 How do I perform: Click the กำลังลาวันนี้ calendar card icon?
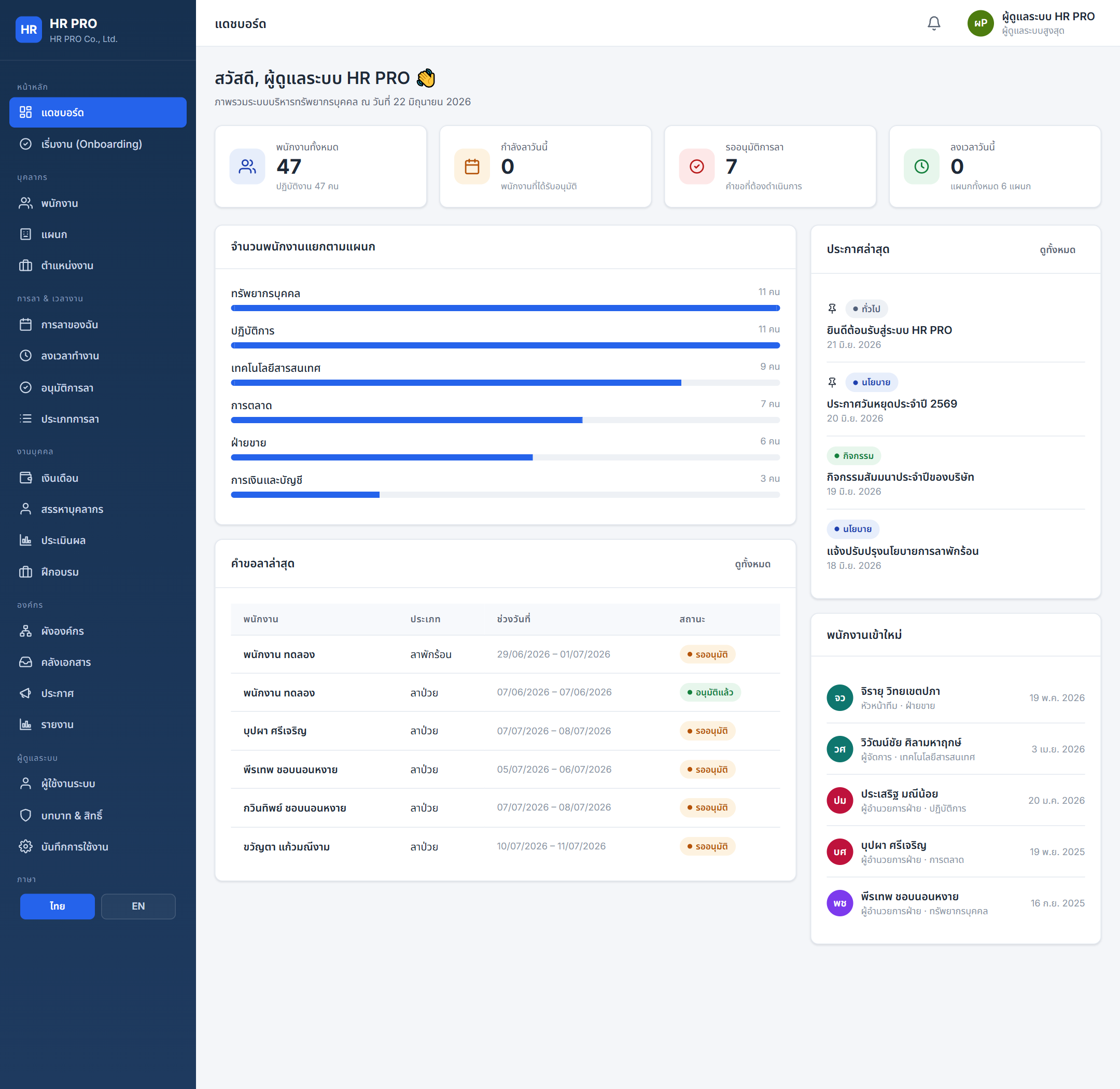click(x=472, y=166)
